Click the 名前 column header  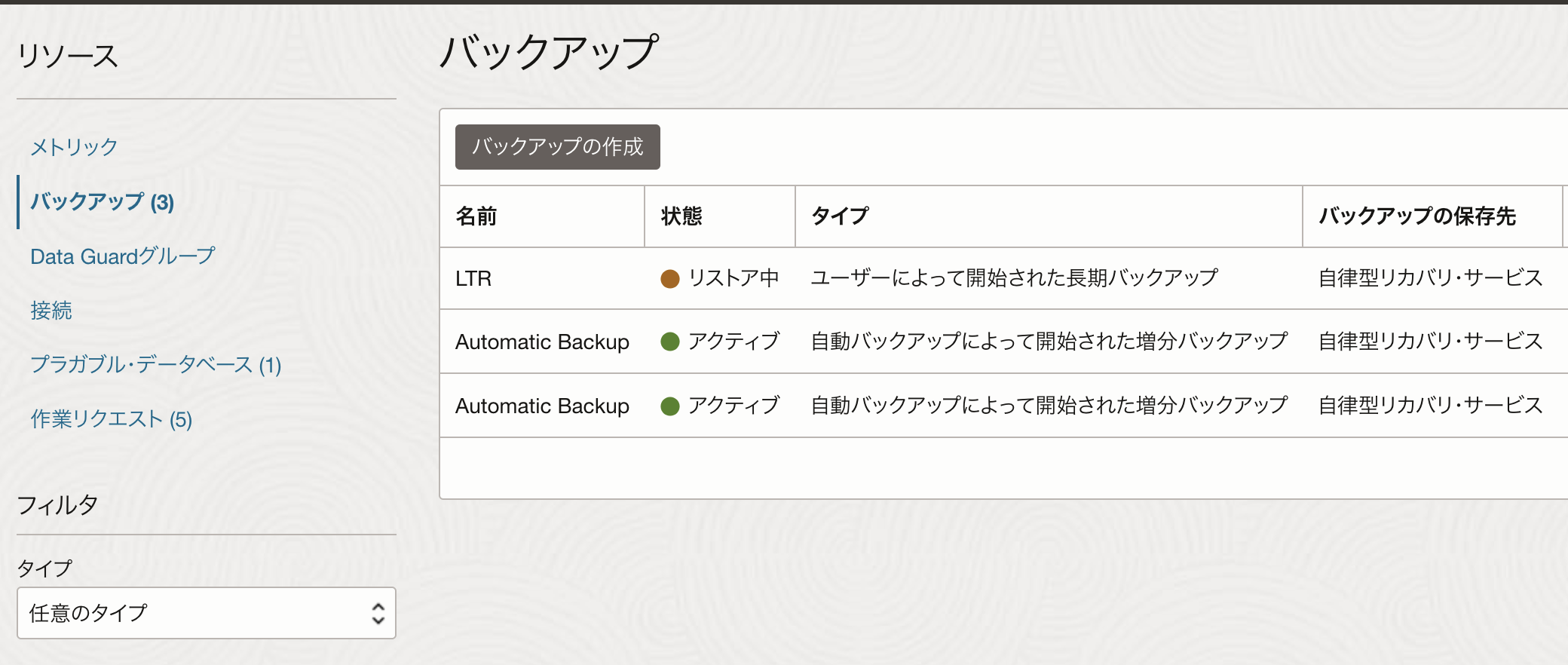[x=476, y=216]
